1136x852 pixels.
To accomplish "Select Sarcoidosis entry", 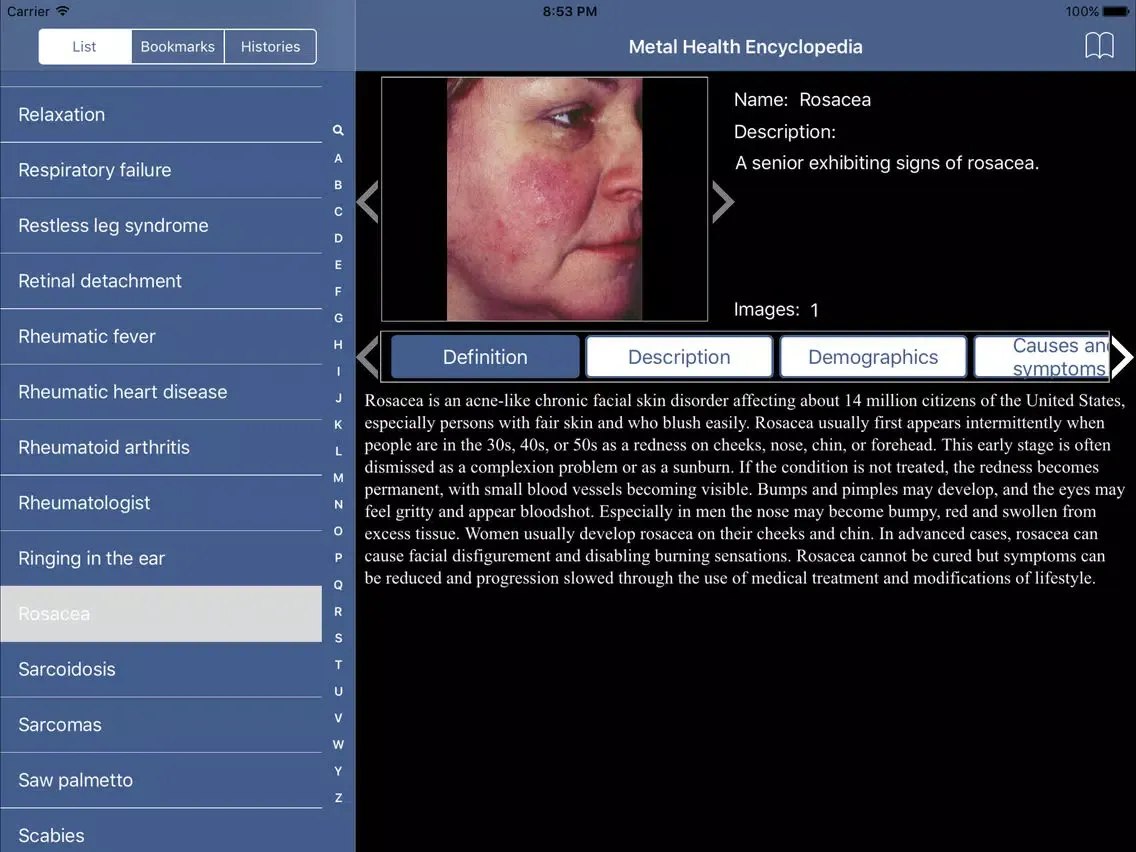I will [161, 669].
